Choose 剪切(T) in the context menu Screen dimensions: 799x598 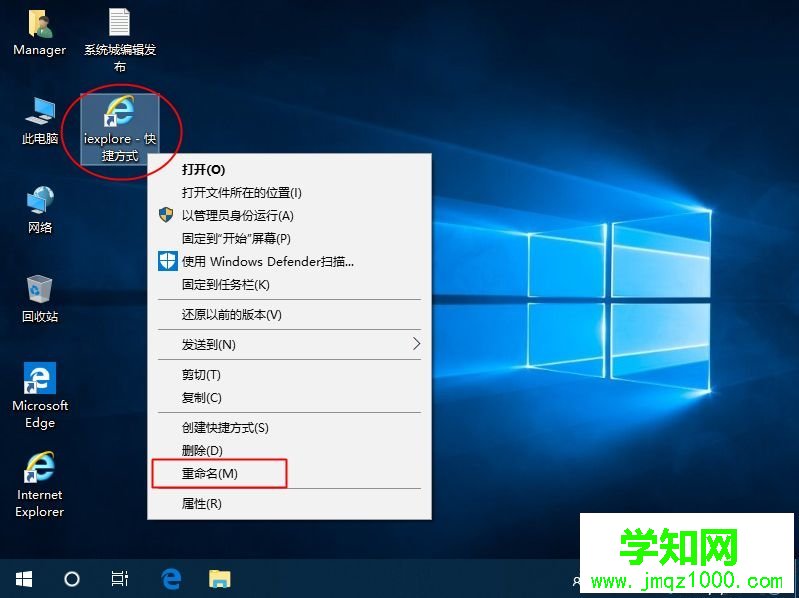point(289,374)
